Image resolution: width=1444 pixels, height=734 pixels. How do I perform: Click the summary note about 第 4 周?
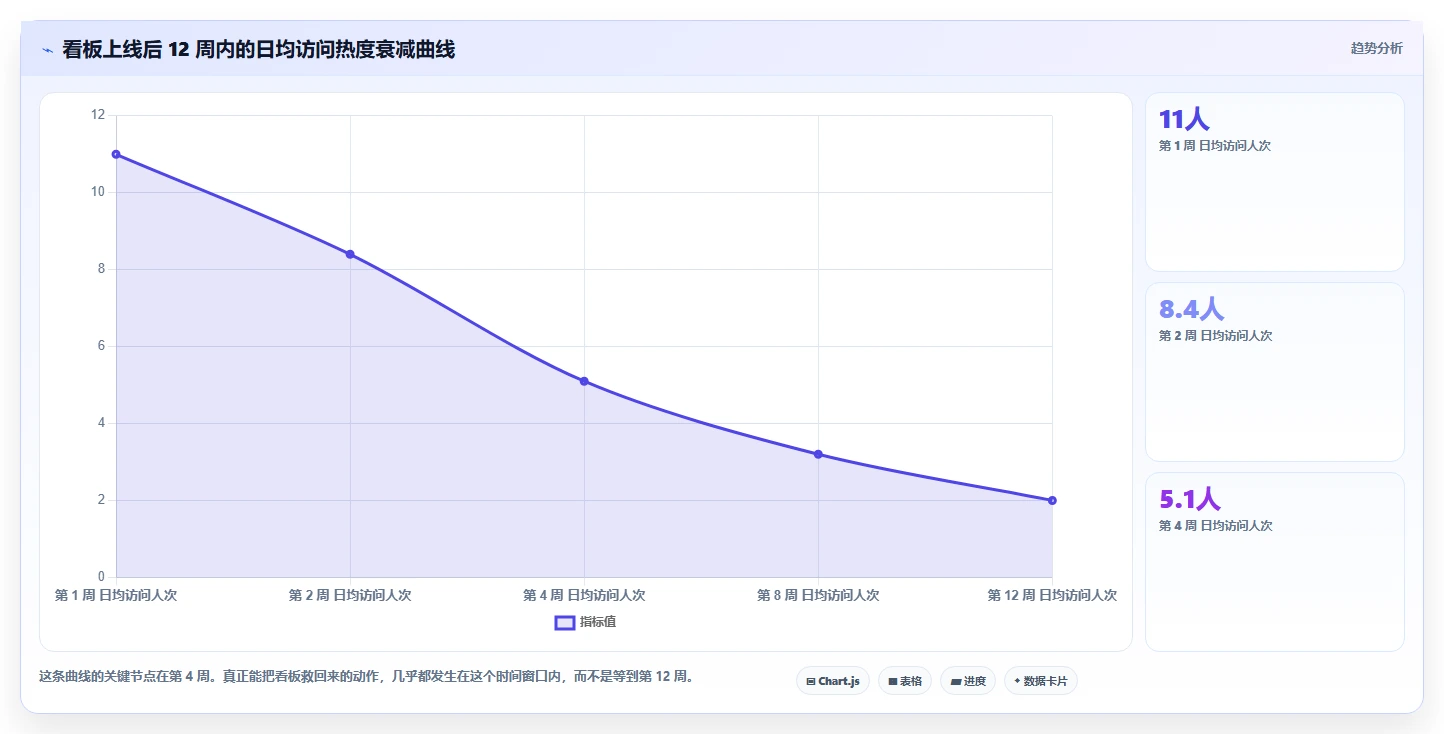pos(366,676)
